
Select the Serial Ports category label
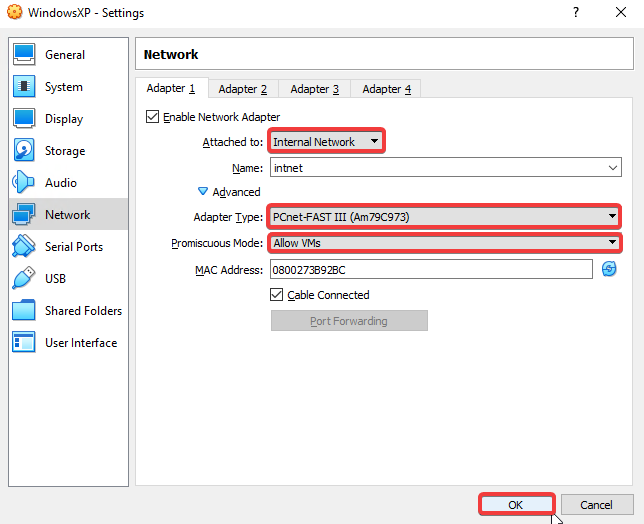[x=74, y=246]
